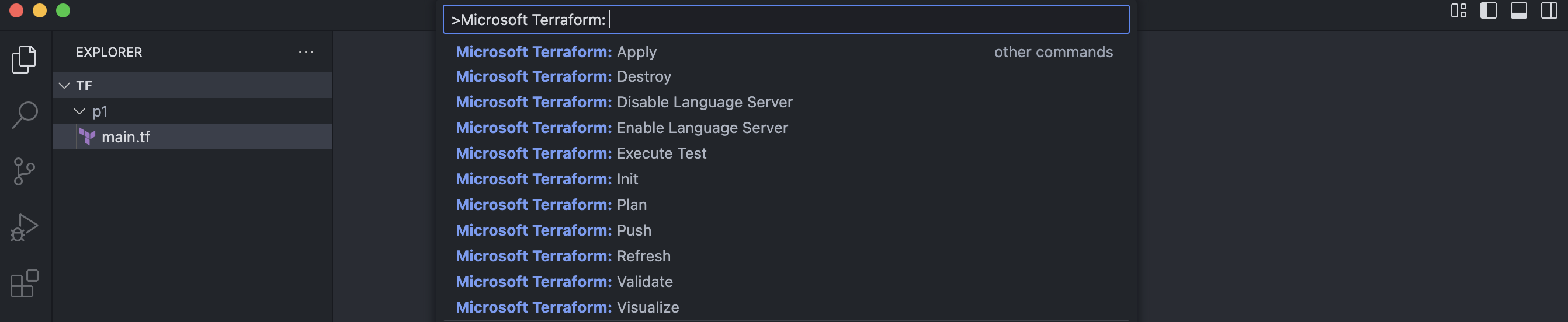
Task: Open the Run and Debug view
Action: click(x=25, y=228)
